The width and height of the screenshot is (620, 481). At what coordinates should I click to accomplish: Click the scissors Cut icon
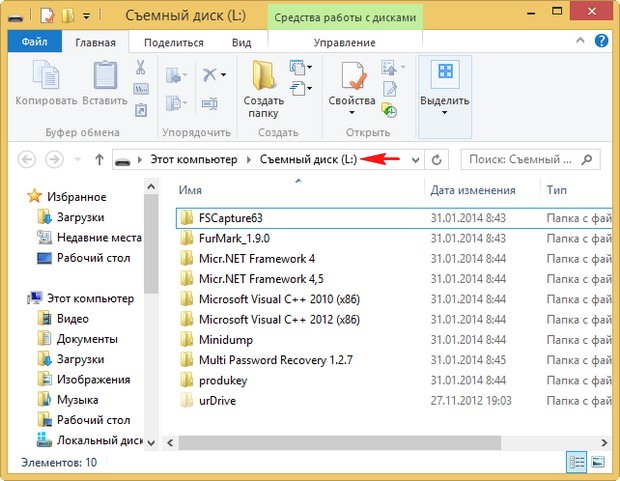140,68
